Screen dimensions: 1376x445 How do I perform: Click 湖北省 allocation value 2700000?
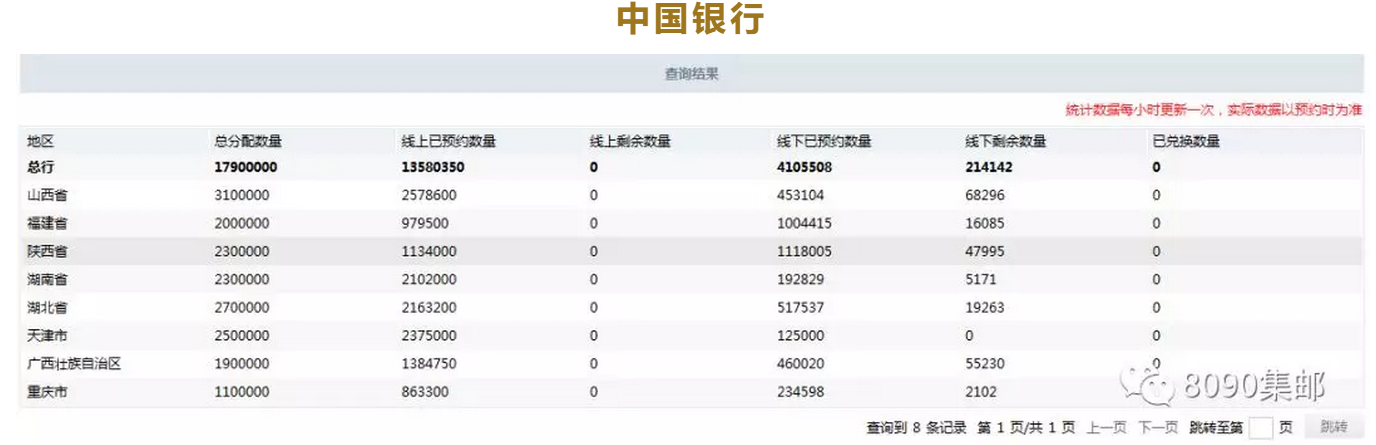pyautogui.click(x=242, y=307)
